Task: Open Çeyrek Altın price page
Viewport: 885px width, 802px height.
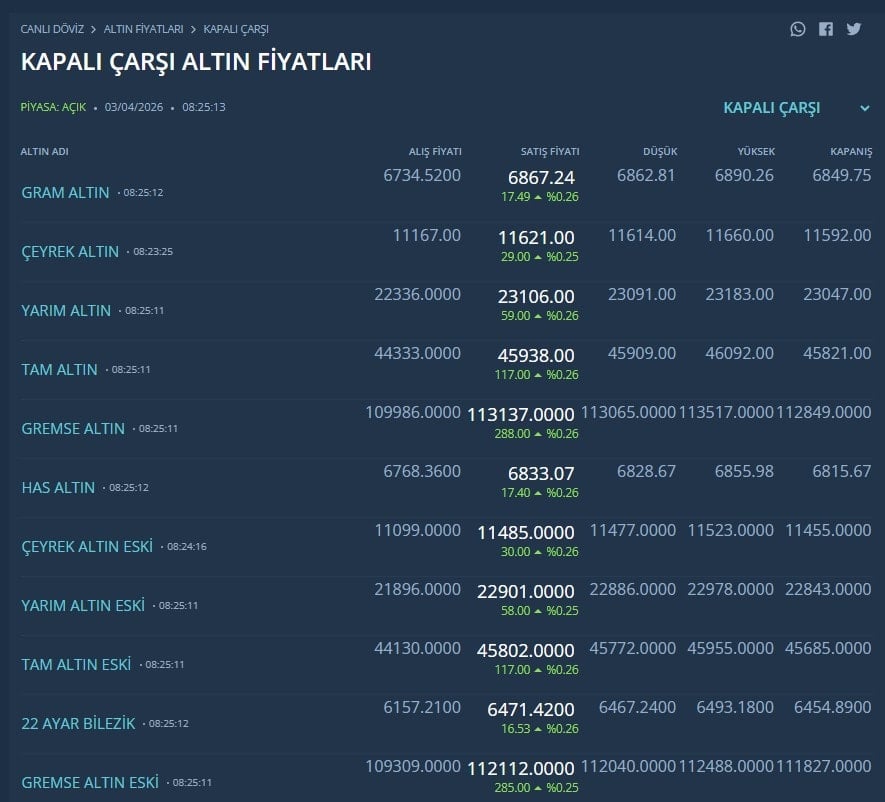Action: click(x=70, y=251)
